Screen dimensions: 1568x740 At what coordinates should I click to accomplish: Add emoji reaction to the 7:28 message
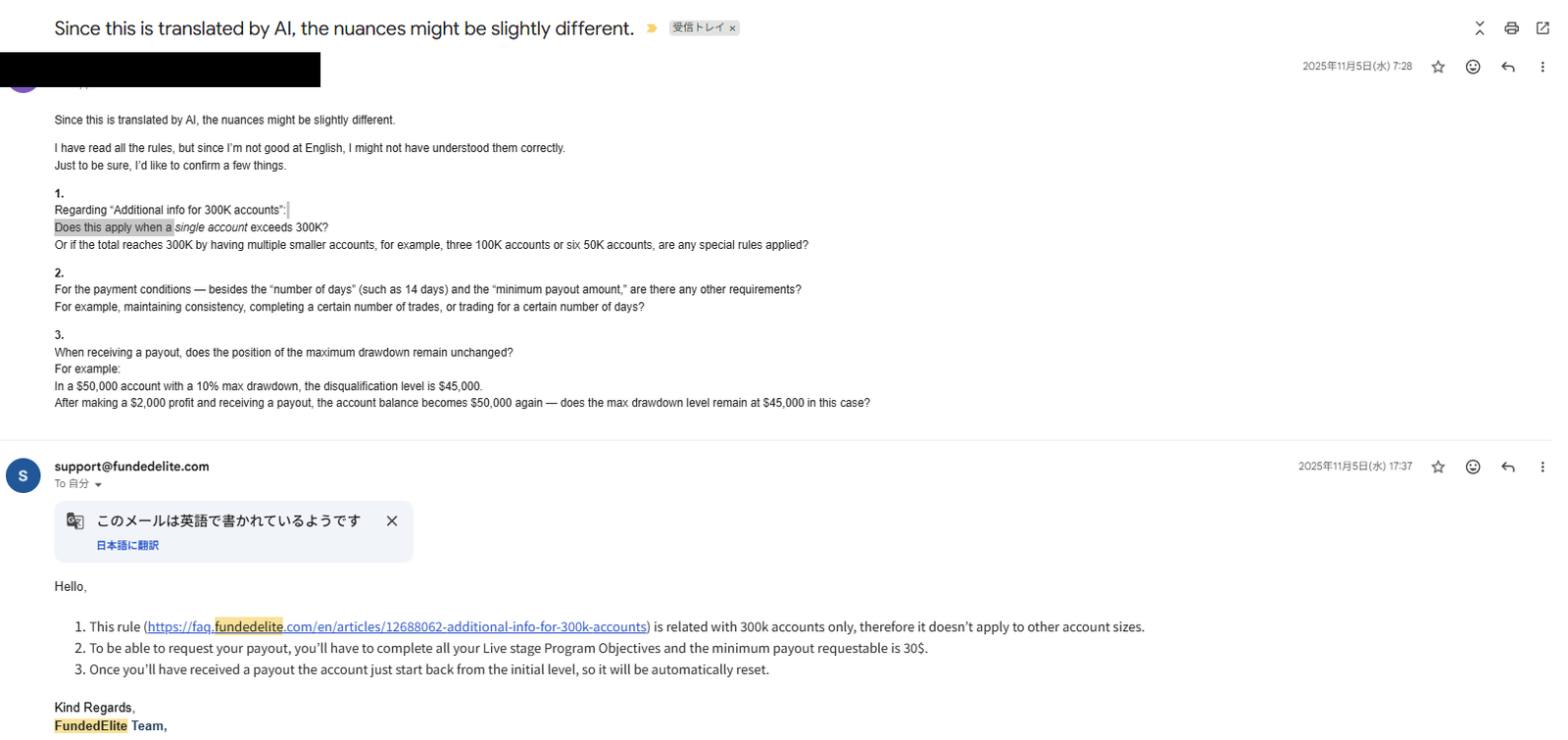pyautogui.click(x=1473, y=67)
